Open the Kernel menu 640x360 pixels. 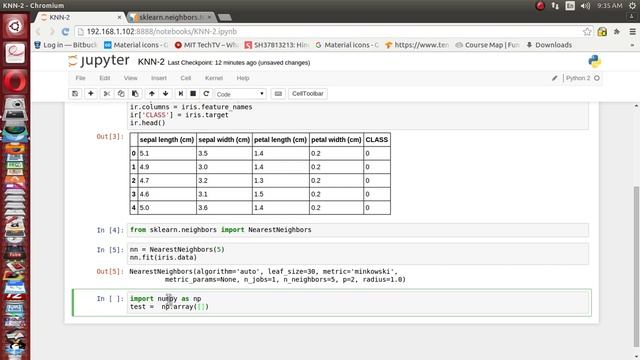coord(214,78)
